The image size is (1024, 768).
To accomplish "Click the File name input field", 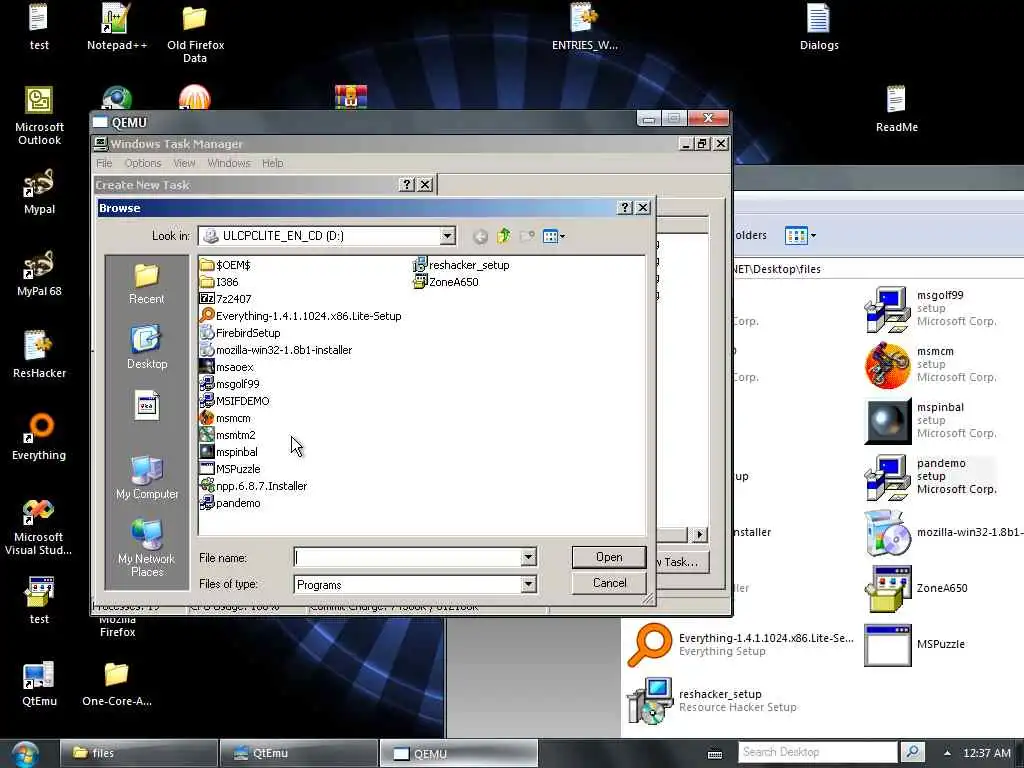I will [408, 558].
